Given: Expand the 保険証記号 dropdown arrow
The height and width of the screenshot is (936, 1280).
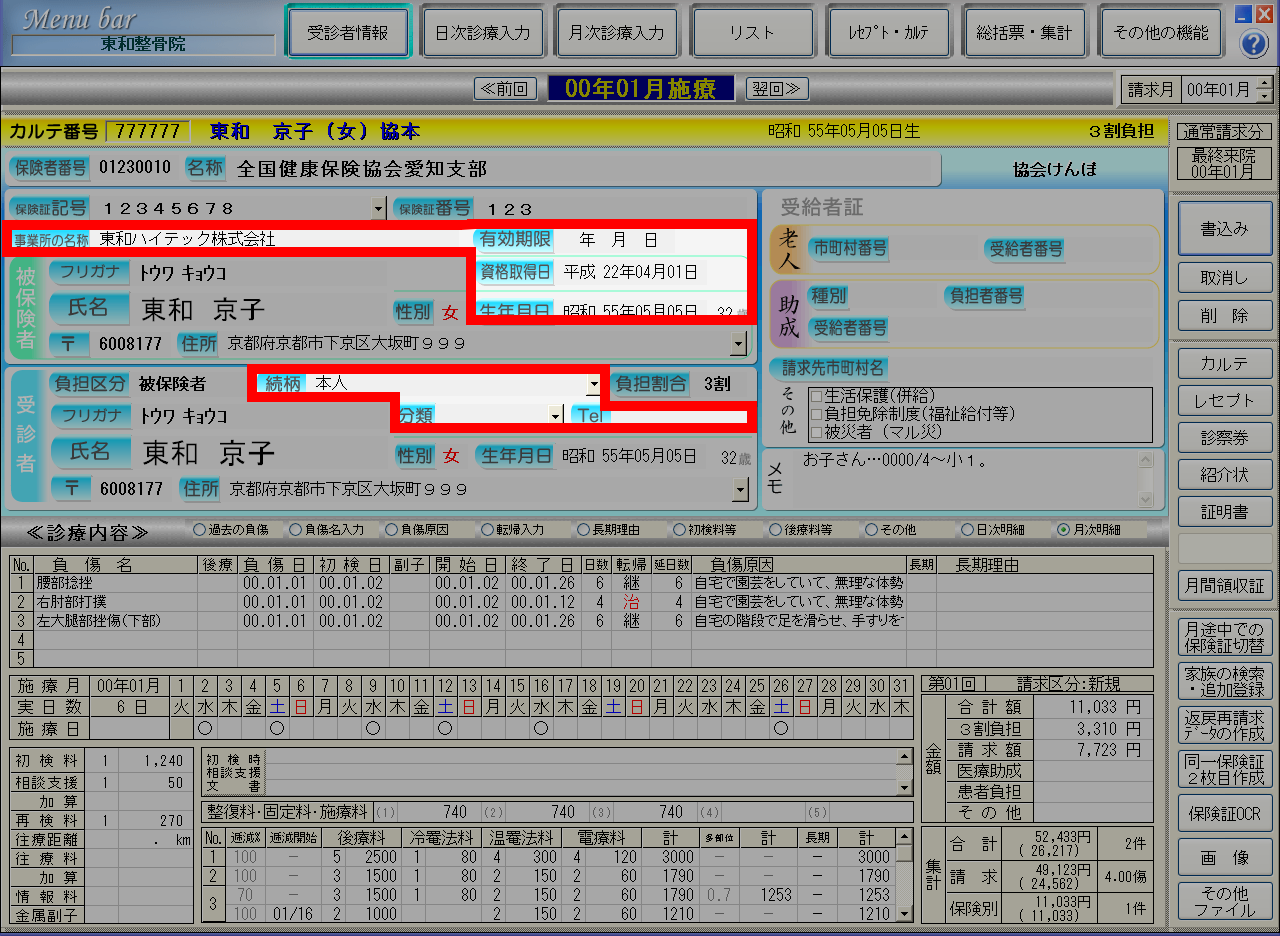Looking at the screenshot, I should point(378,208).
